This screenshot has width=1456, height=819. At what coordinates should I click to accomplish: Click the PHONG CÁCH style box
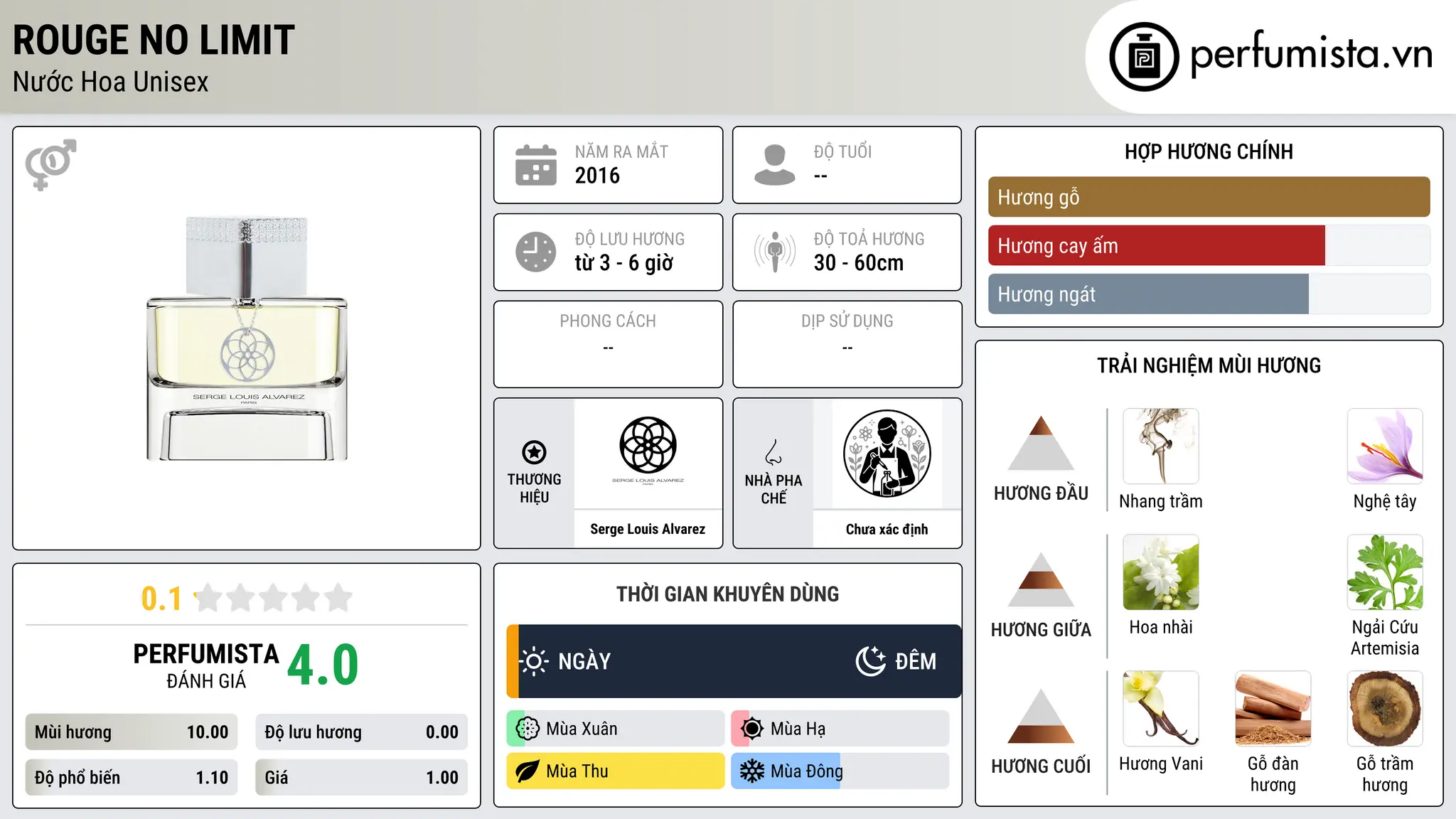(x=609, y=344)
